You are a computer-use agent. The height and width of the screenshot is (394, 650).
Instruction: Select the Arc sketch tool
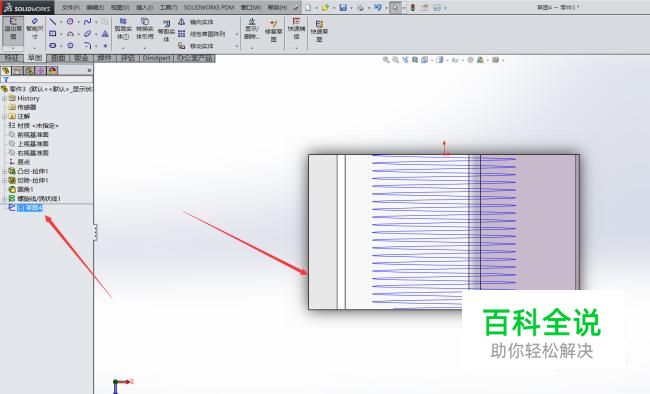pos(70,34)
